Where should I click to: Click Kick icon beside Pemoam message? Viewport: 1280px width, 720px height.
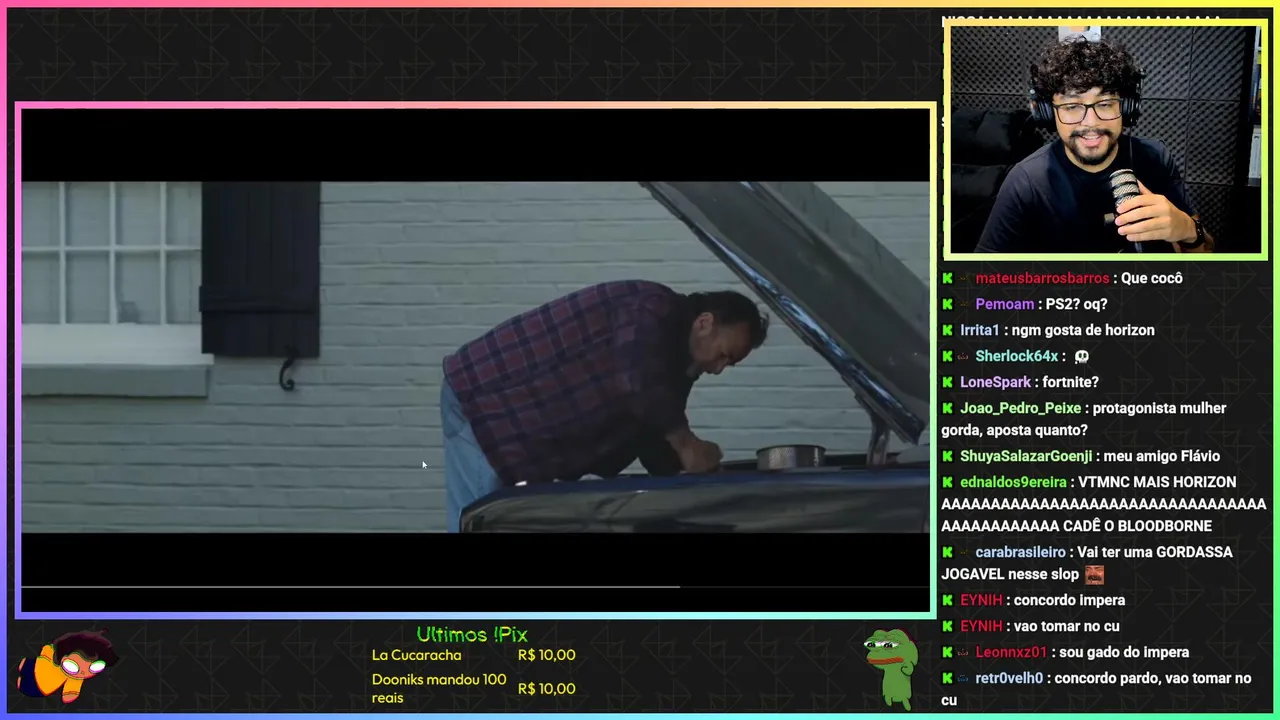coord(947,304)
